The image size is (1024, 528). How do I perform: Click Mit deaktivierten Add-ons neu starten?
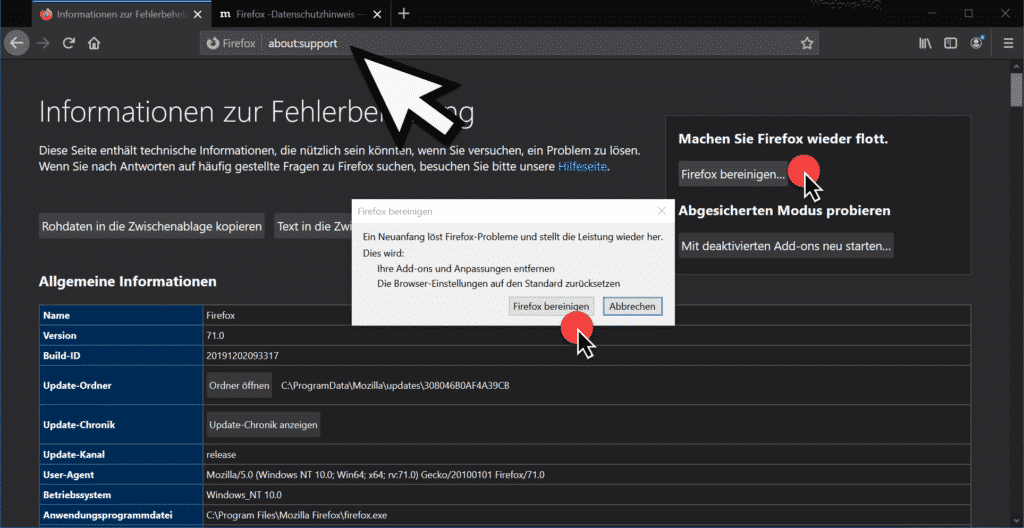[786, 246]
